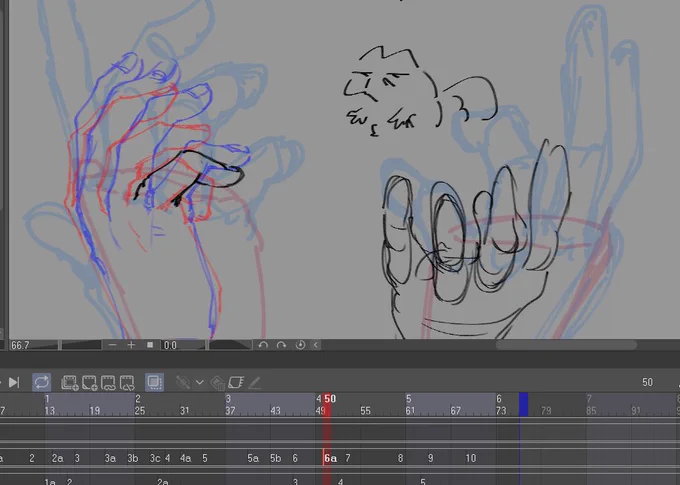
Task: Select cel 3c on the timeline
Action: 155,458
